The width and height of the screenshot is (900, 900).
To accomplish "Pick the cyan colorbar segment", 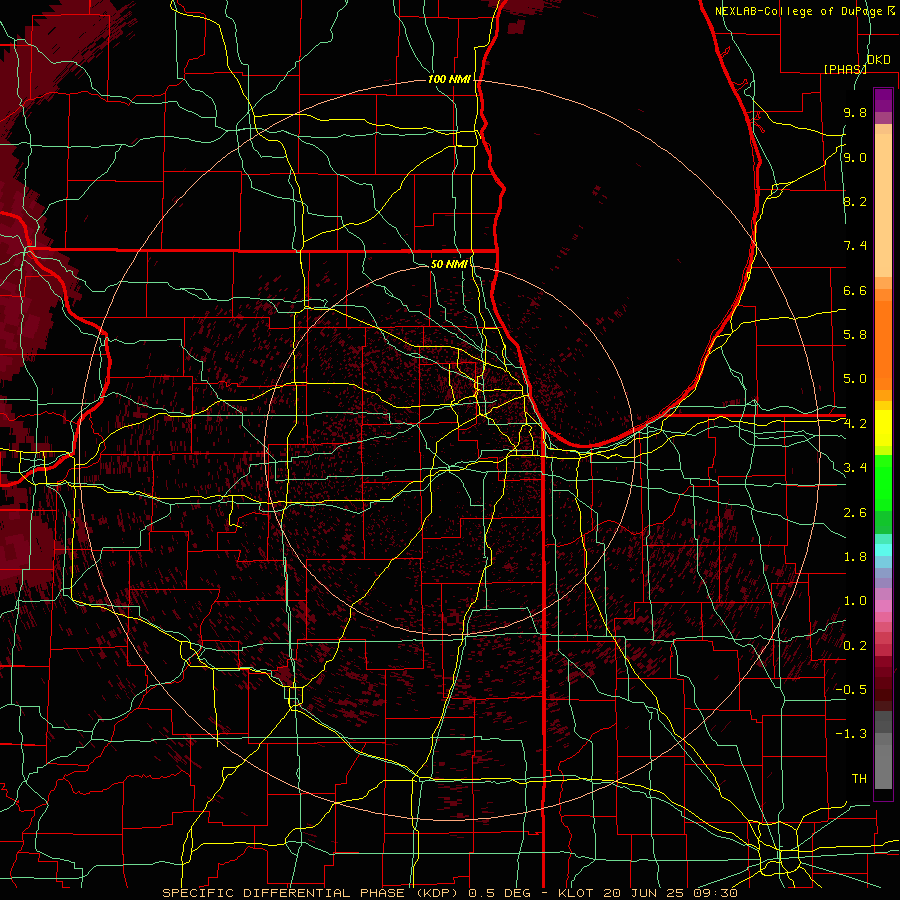I will (883, 550).
